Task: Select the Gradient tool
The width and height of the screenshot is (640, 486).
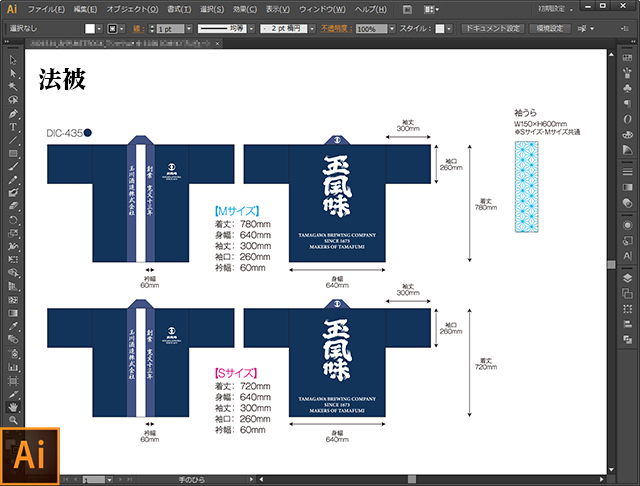Action: [x=13, y=313]
